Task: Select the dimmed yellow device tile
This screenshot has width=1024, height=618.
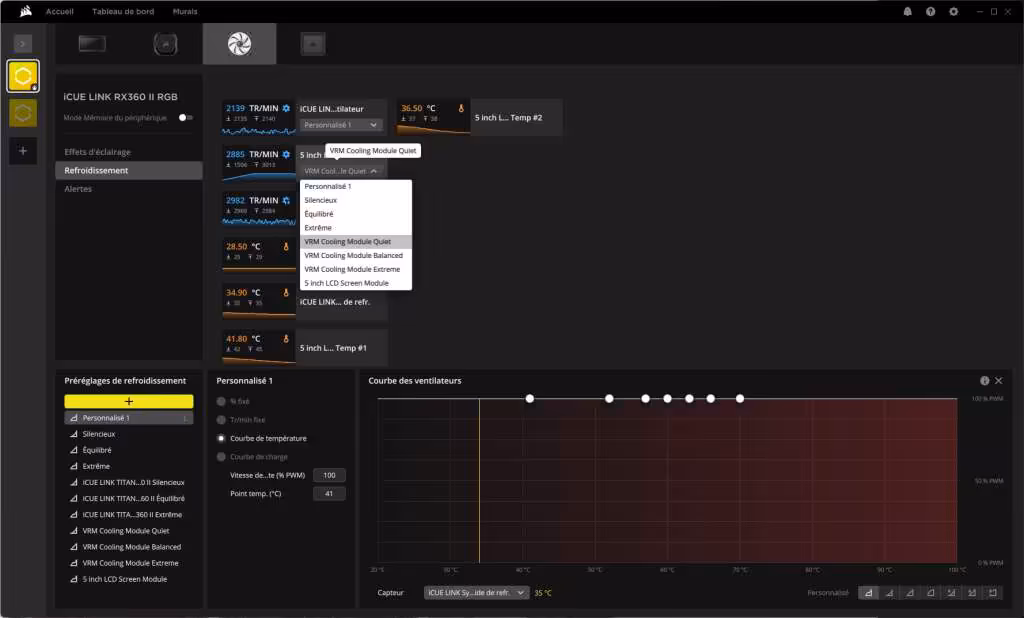Action: [x=23, y=113]
